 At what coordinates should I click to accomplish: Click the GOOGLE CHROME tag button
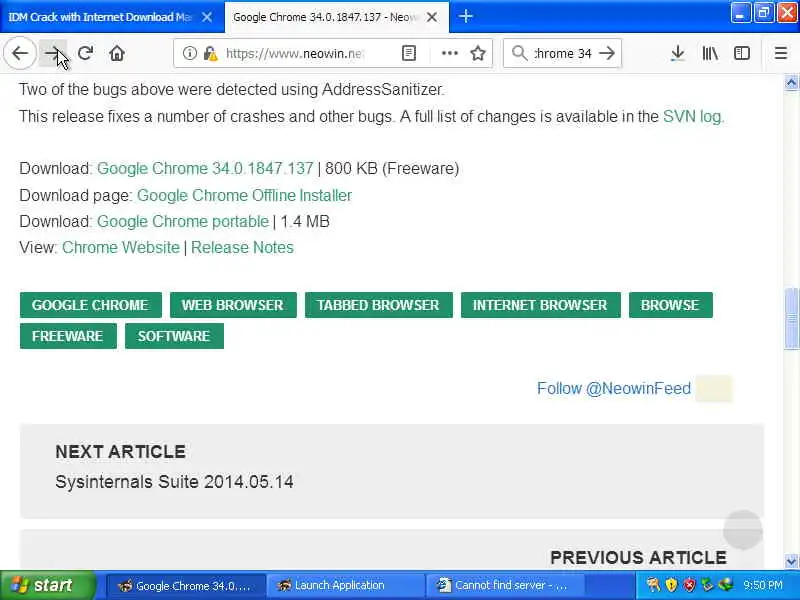tap(90, 305)
